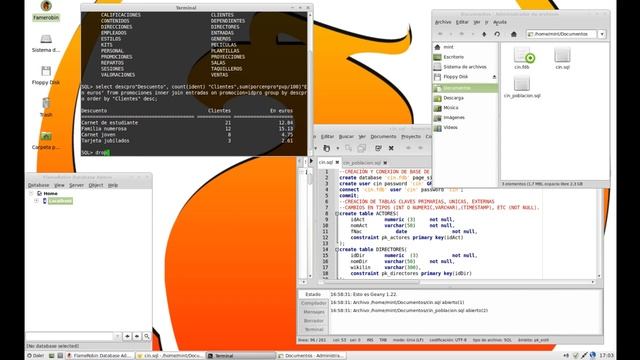
Task: Eject Floppy Disk in the file manager sidebar
Action: (x=494, y=77)
